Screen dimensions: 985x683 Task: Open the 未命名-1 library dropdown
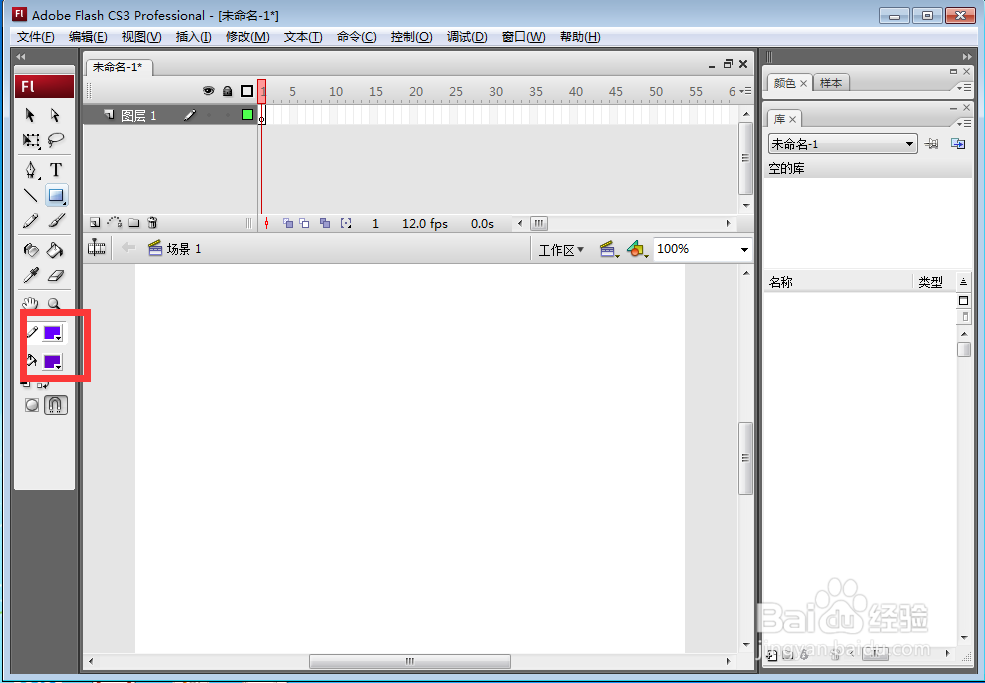(842, 144)
